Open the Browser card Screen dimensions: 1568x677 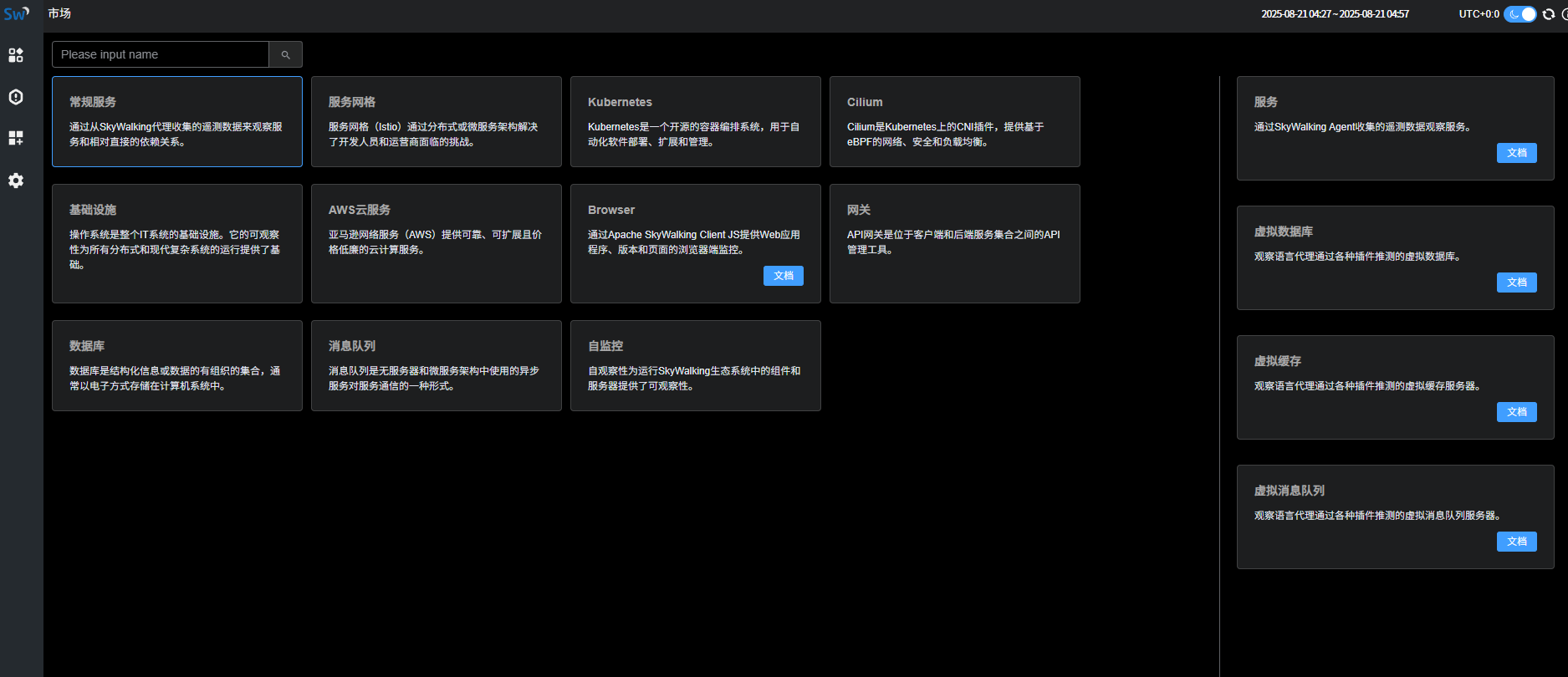pyautogui.click(x=696, y=244)
